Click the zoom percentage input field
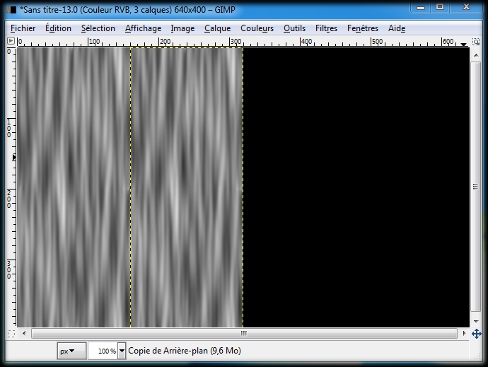 point(103,351)
